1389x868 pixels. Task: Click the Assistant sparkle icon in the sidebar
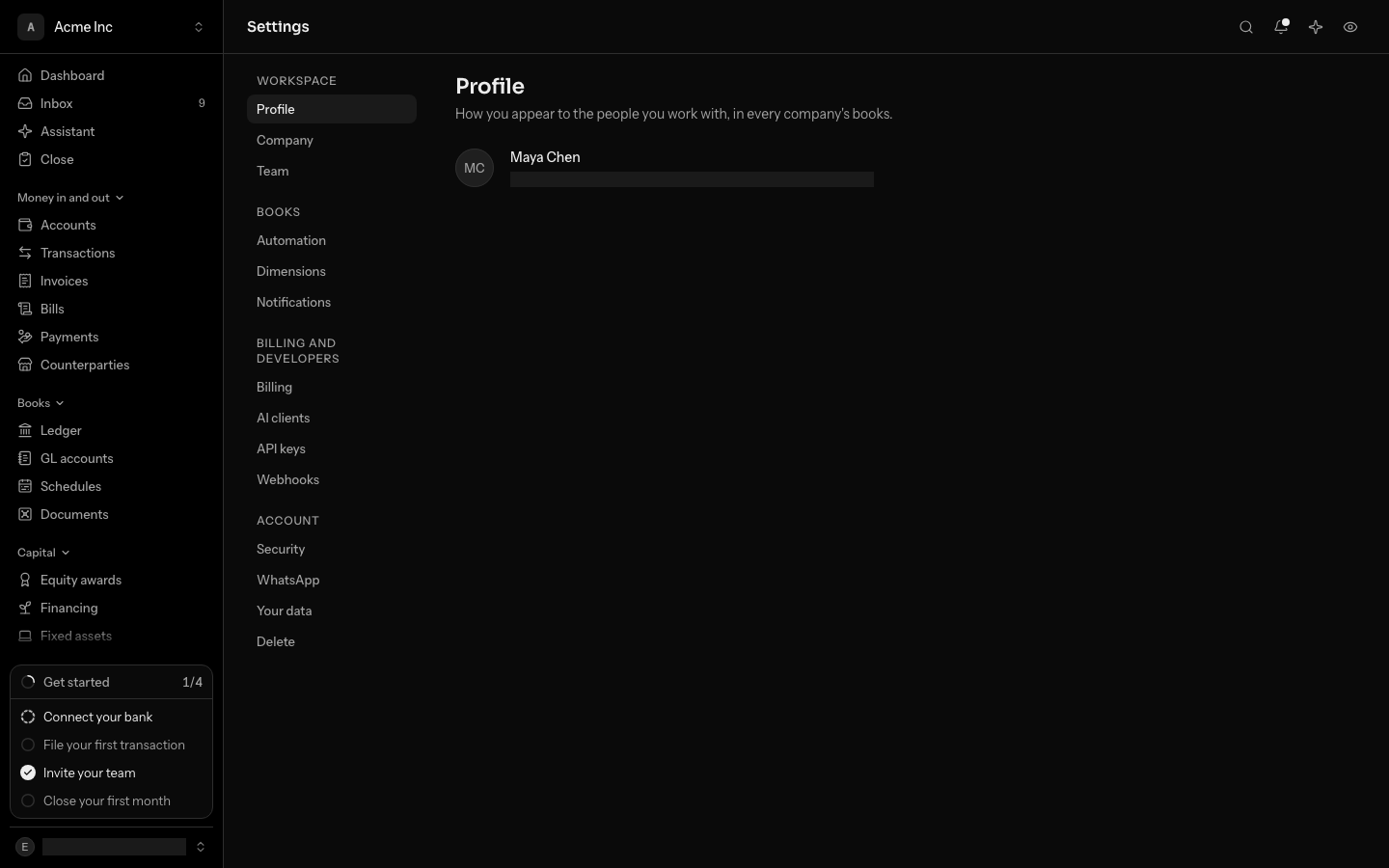point(25,131)
